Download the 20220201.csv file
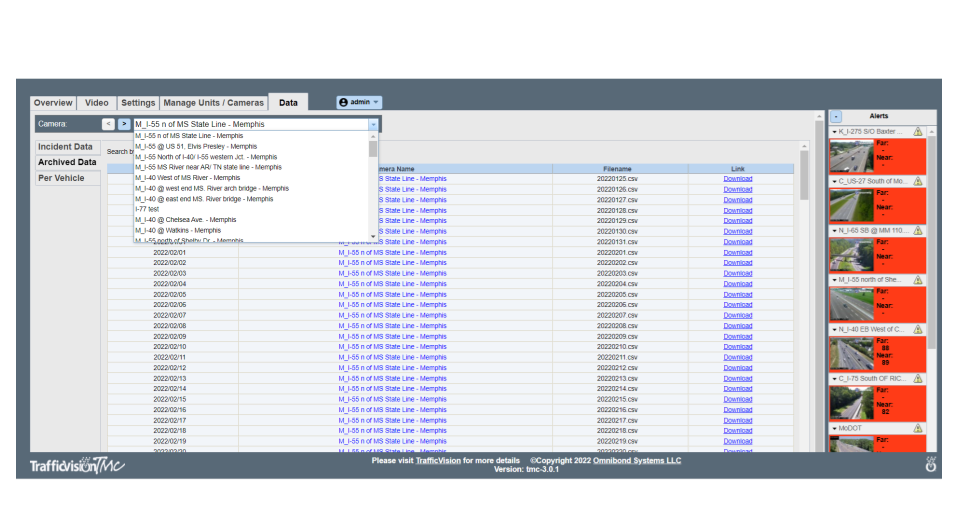 coord(738,252)
